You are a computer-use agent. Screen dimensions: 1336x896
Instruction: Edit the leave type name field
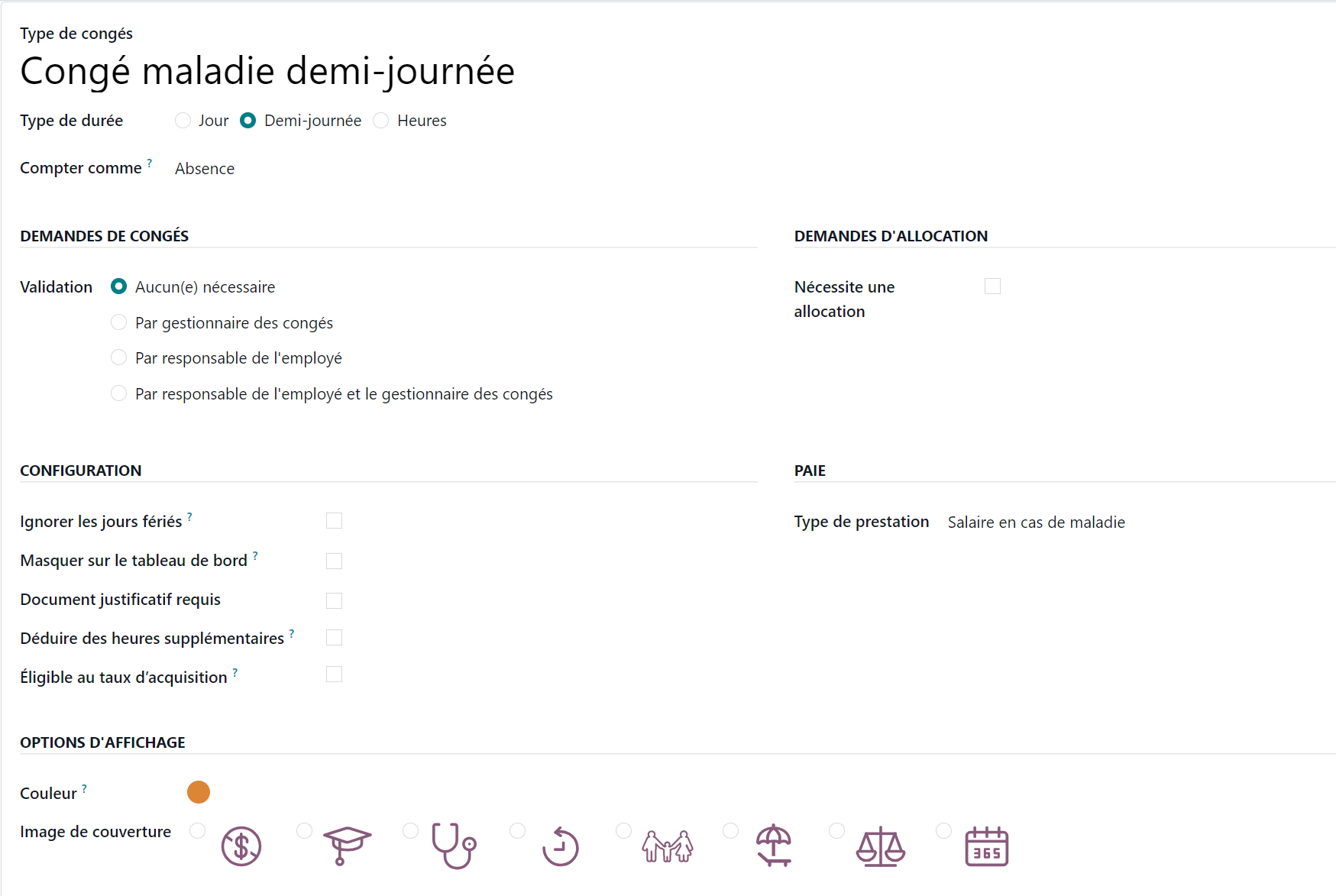tap(267, 72)
